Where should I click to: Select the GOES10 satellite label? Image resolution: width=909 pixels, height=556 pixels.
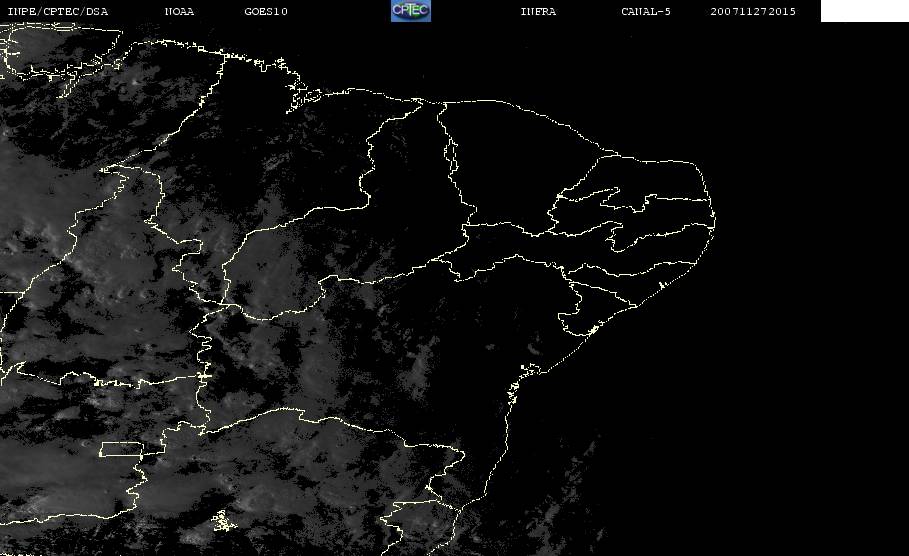[266, 12]
